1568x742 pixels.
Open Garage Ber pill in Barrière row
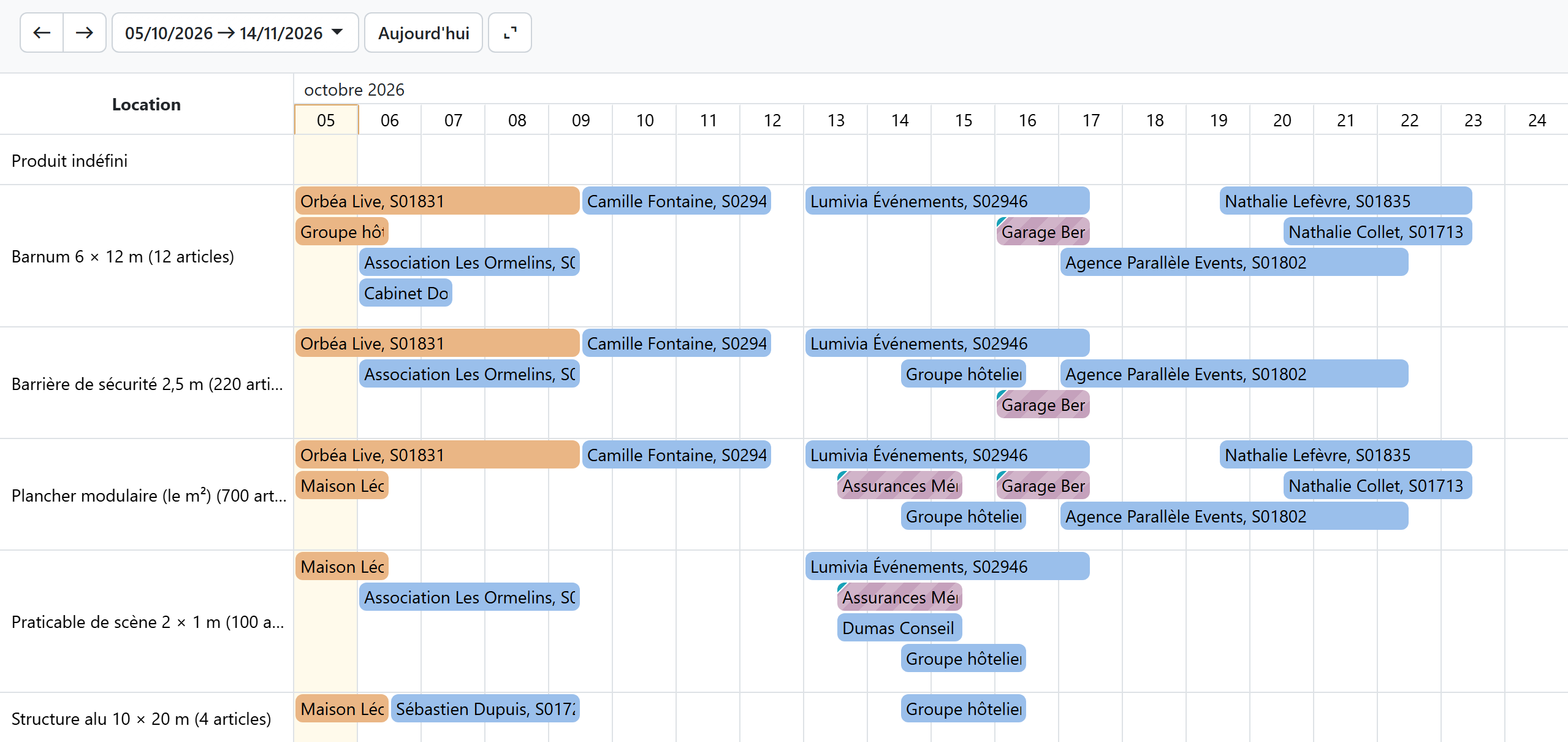point(1043,404)
